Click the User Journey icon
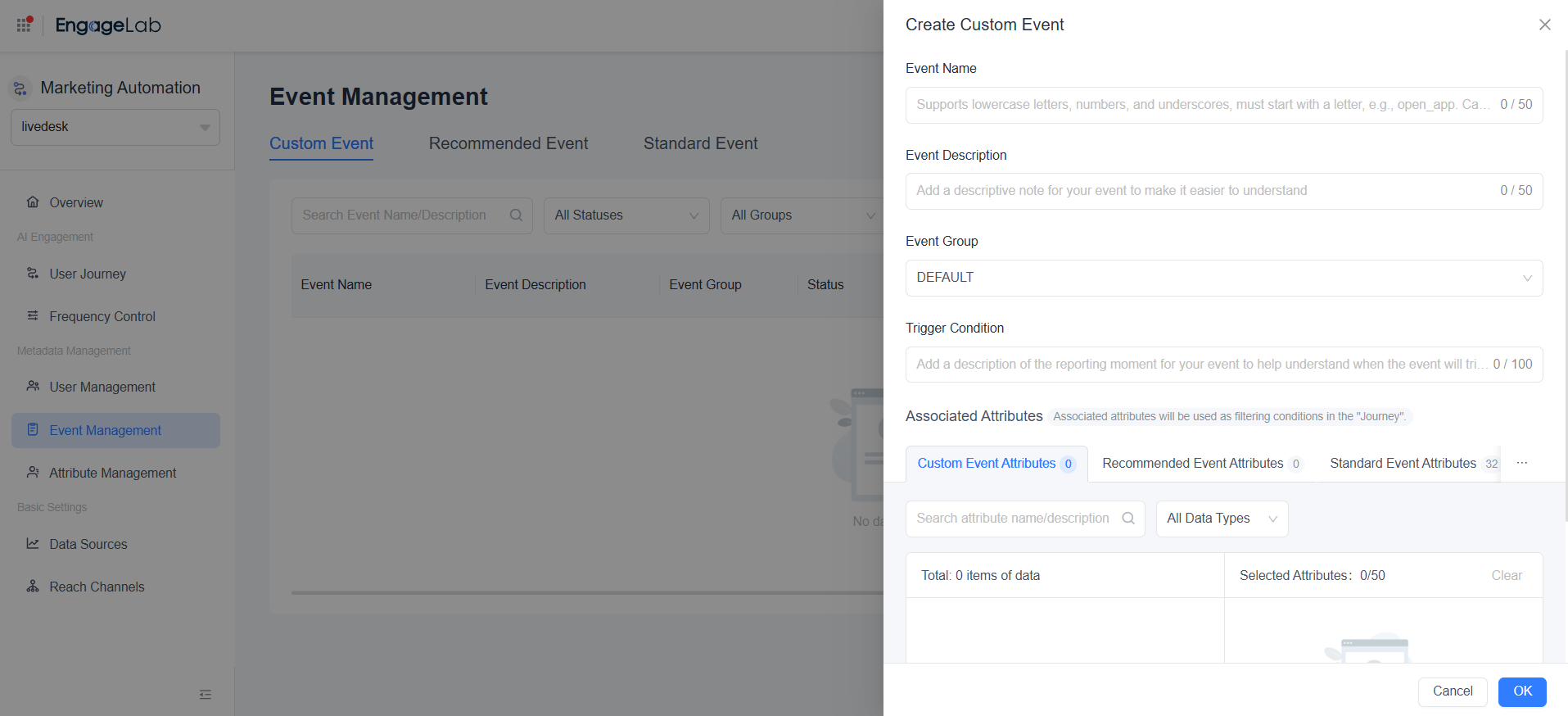The image size is (1568, 716). pyautogui.click(x=33, y=274)
